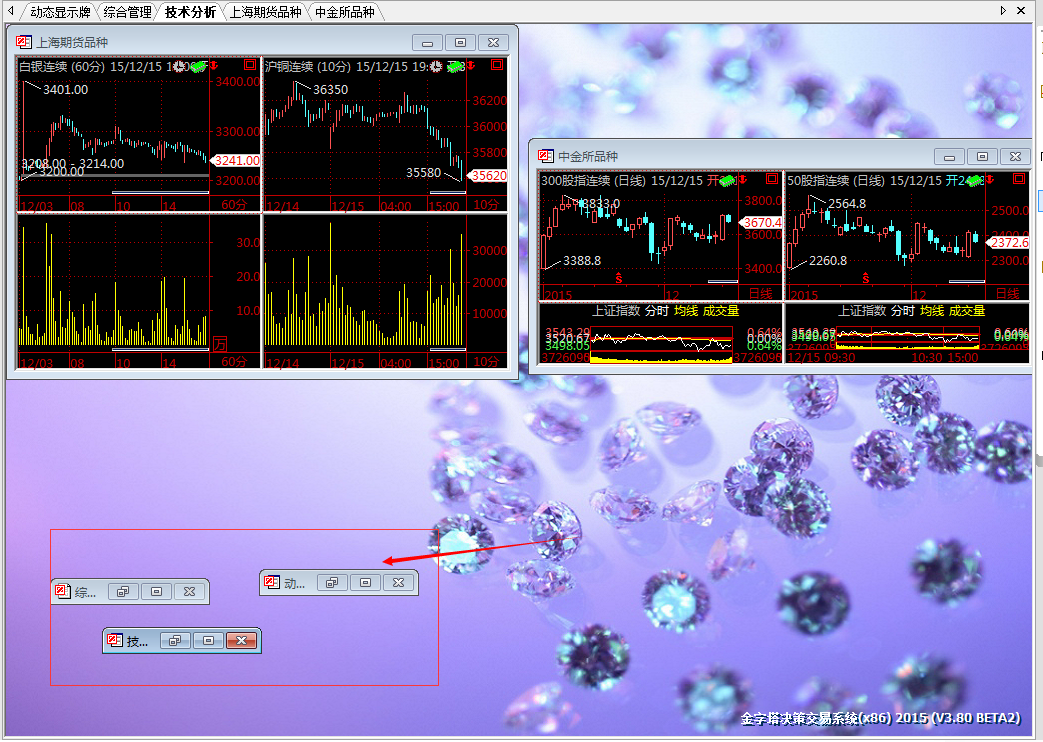Restore the minimized 综... window

tap(123, 592)
